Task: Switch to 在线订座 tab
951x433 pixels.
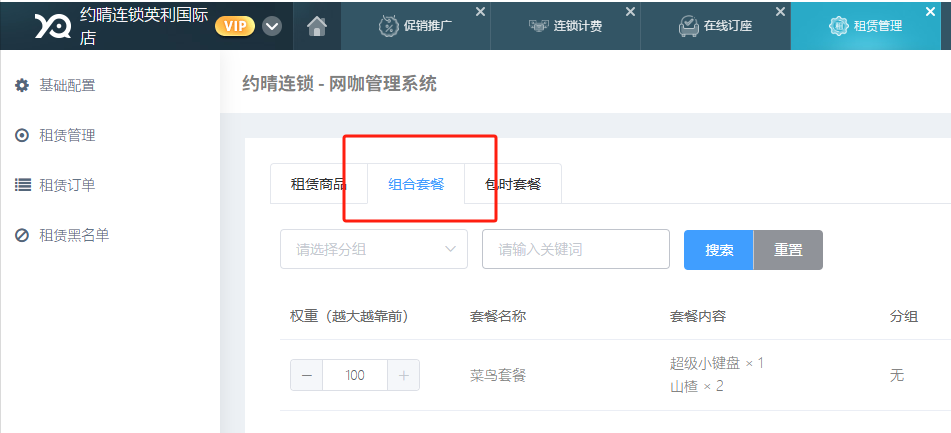Action: pyautogui.click(x=716, y=26)
